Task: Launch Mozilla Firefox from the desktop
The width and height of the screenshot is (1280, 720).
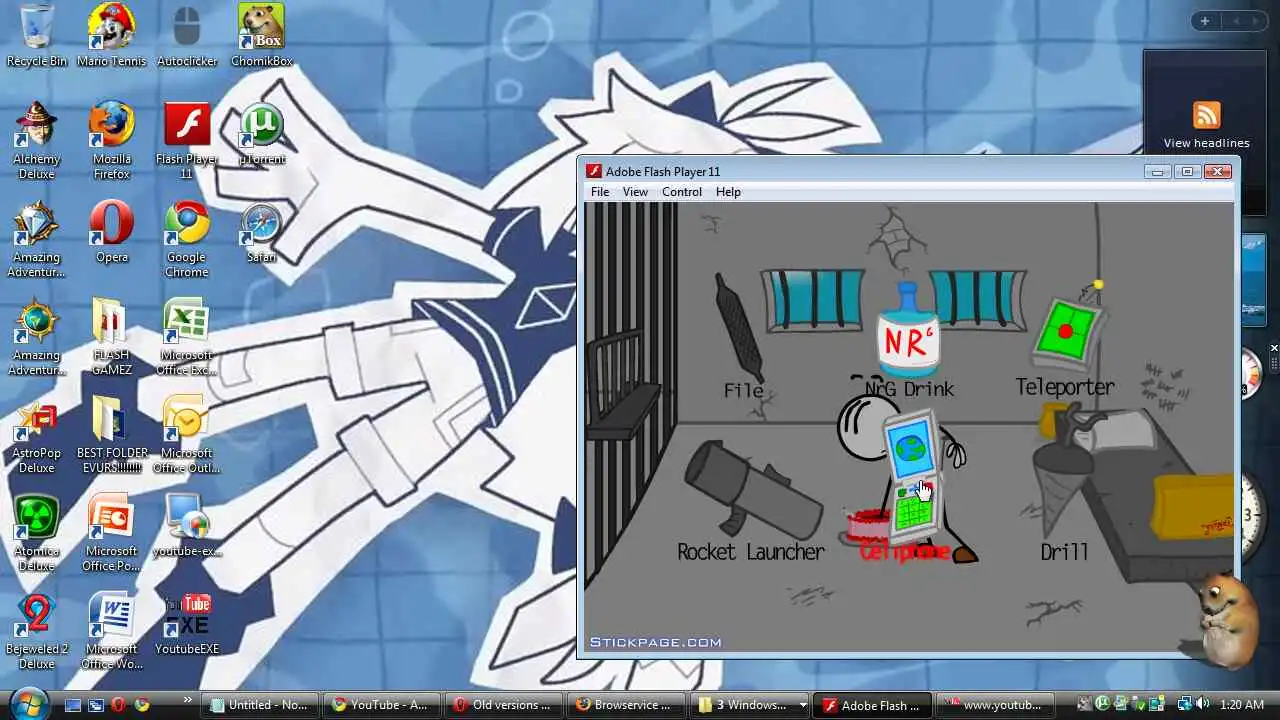Action: tap(112, 140)
